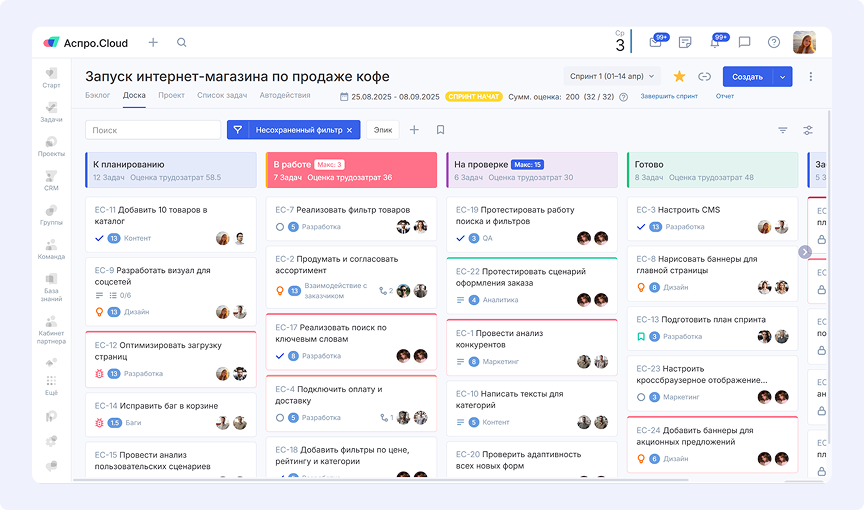The width and height of the screenshot is (864, 510).
Task: Expand the arrow next to Создать button
Action: point(783,76)
